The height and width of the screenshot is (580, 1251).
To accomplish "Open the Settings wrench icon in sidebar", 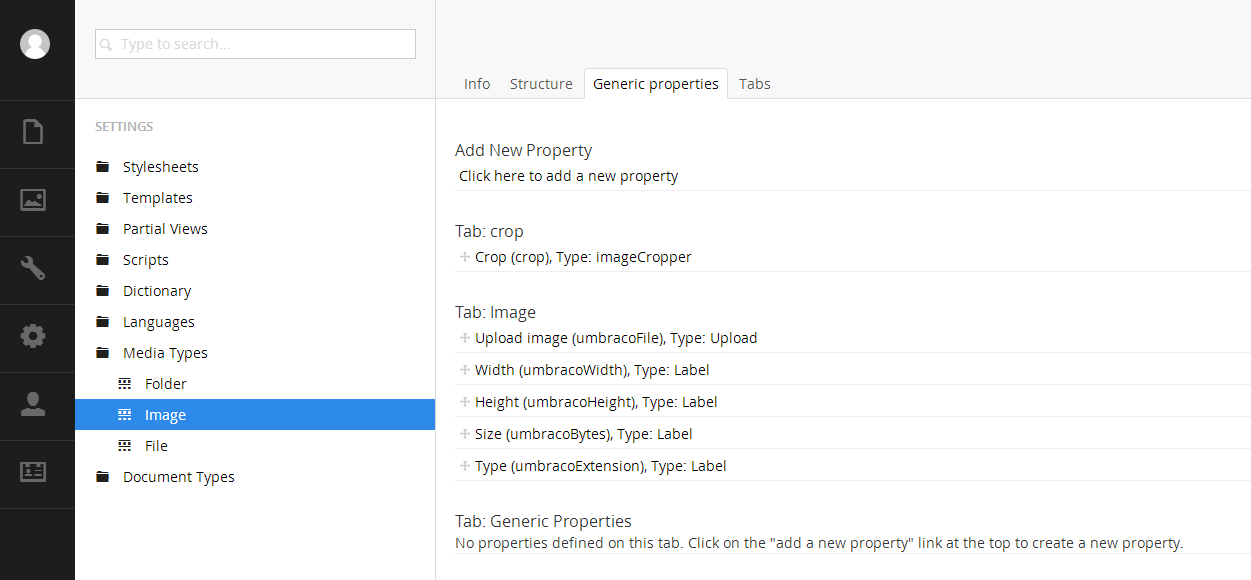I will (x=33, y=267).
